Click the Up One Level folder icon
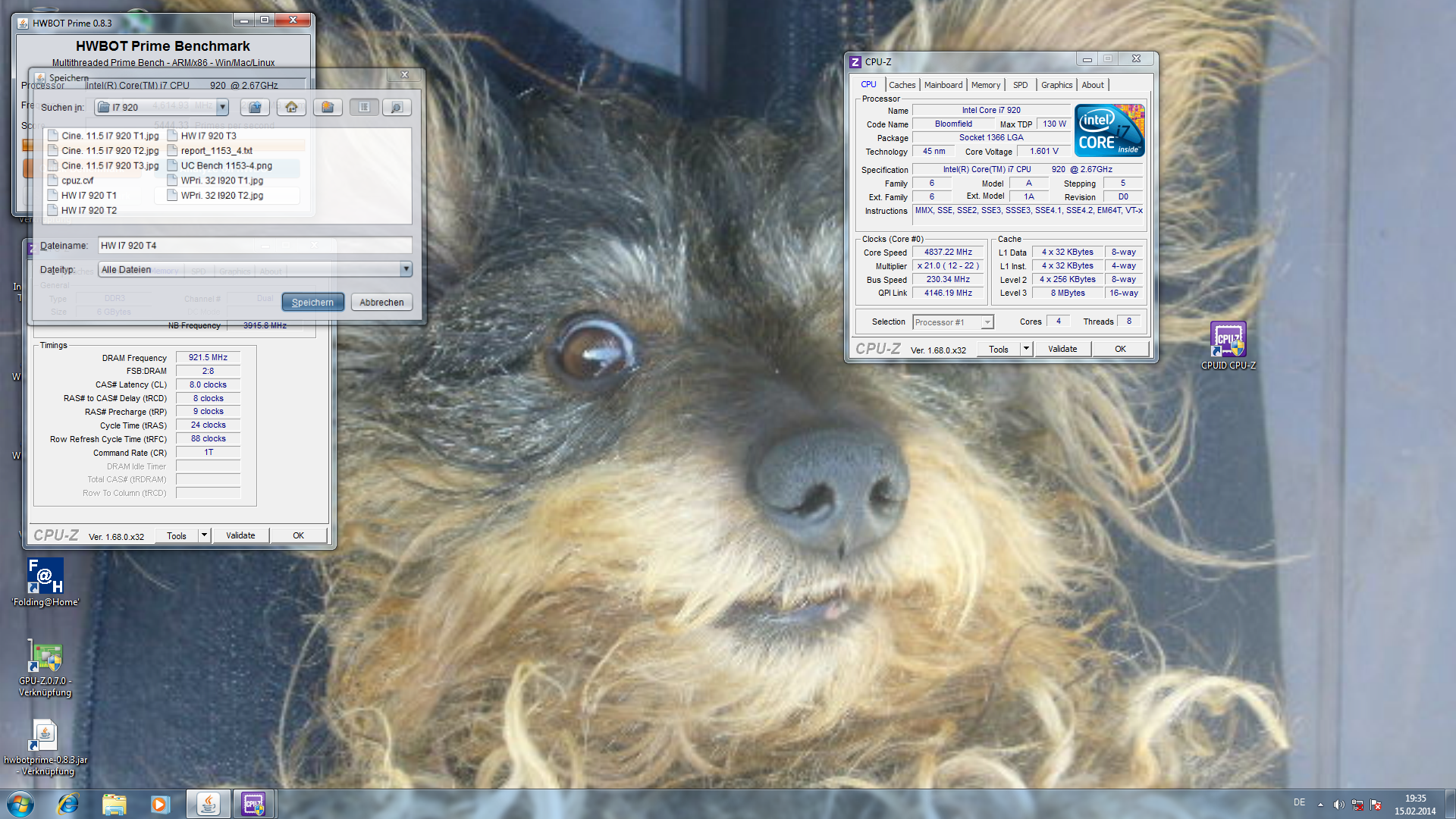The height and width of the screenshot is (819, 1456). tap(255, 108)
